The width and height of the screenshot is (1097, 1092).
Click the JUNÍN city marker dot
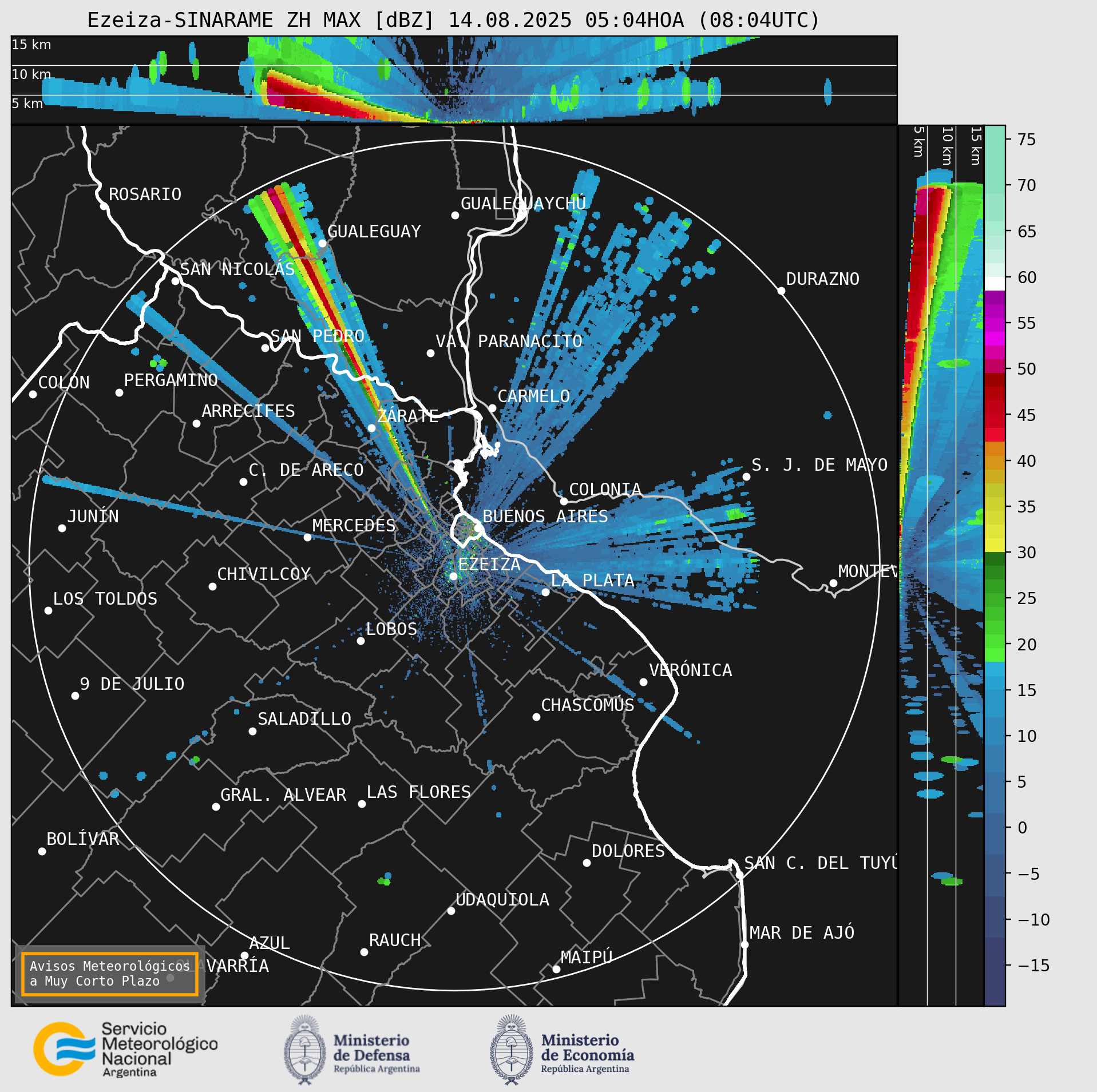(62, 528)
